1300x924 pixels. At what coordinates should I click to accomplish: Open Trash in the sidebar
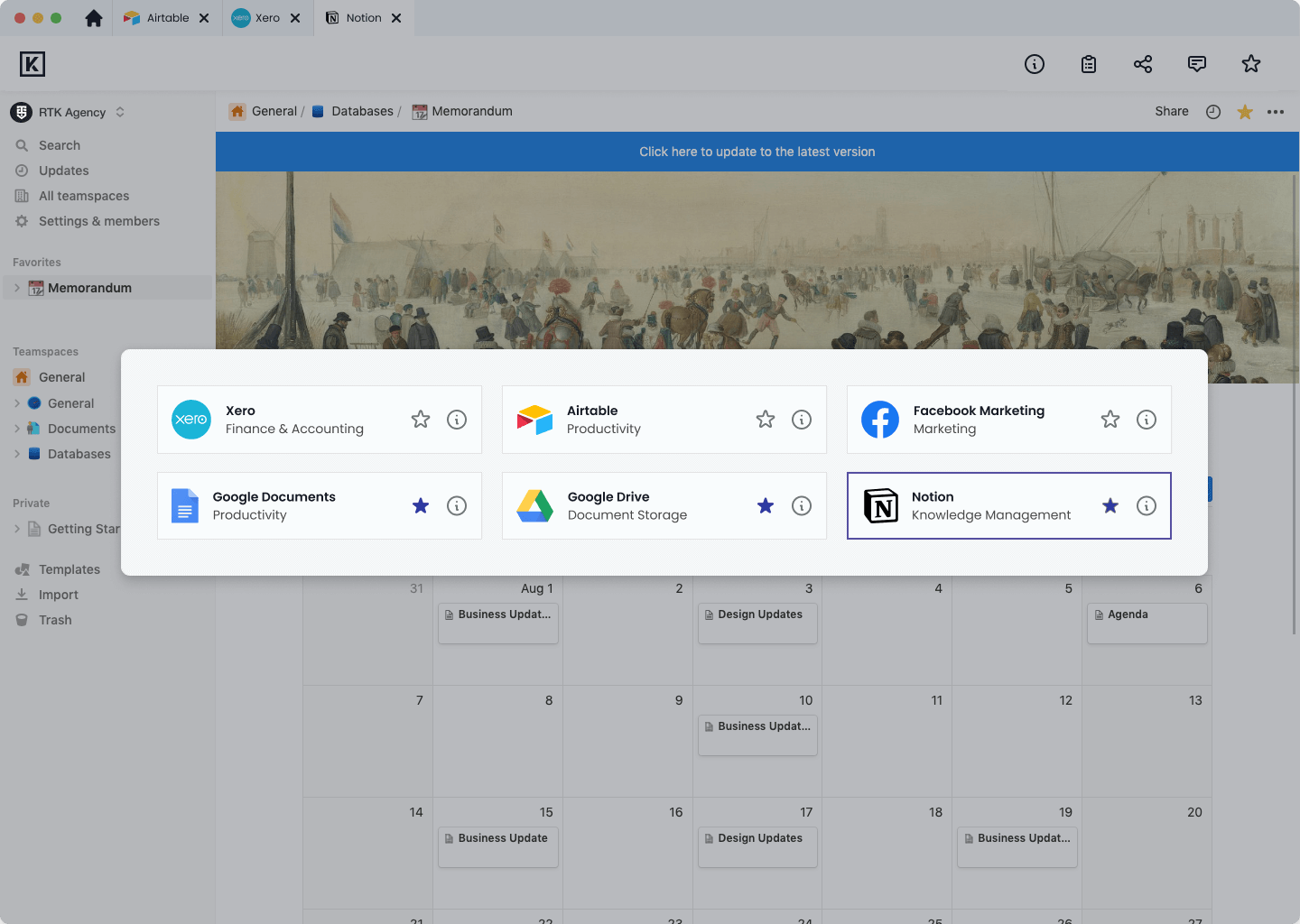[x=55, y=620]
